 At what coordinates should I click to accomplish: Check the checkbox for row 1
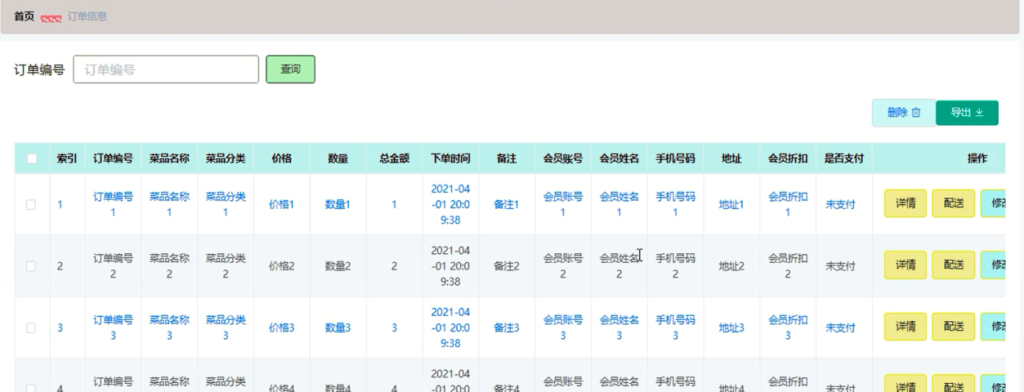point(31,204)
